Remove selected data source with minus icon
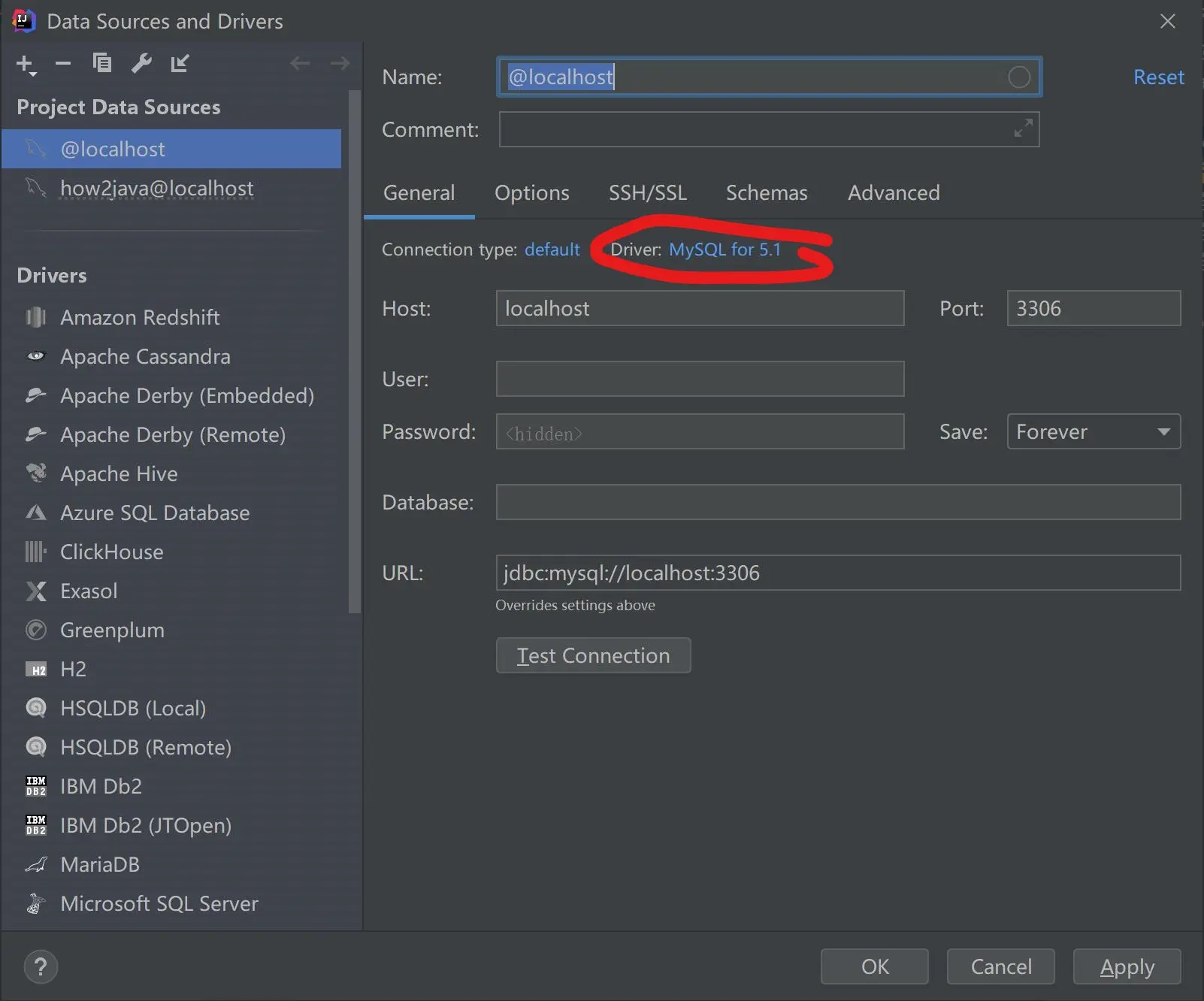The height and width of the screenshot is (1001, 1204). [x=63, y=64]
